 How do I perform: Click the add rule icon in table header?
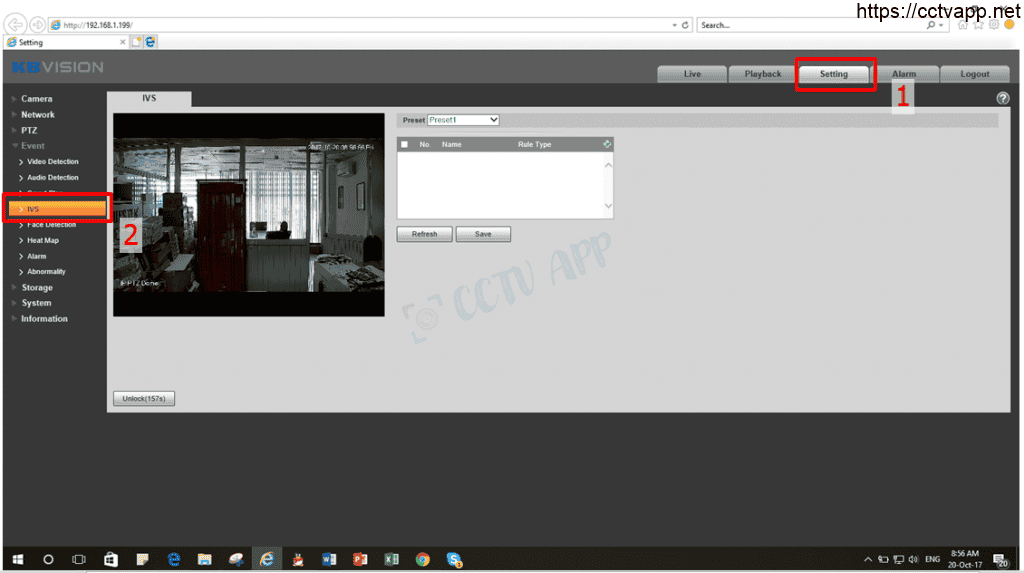[x=606, y=144]
